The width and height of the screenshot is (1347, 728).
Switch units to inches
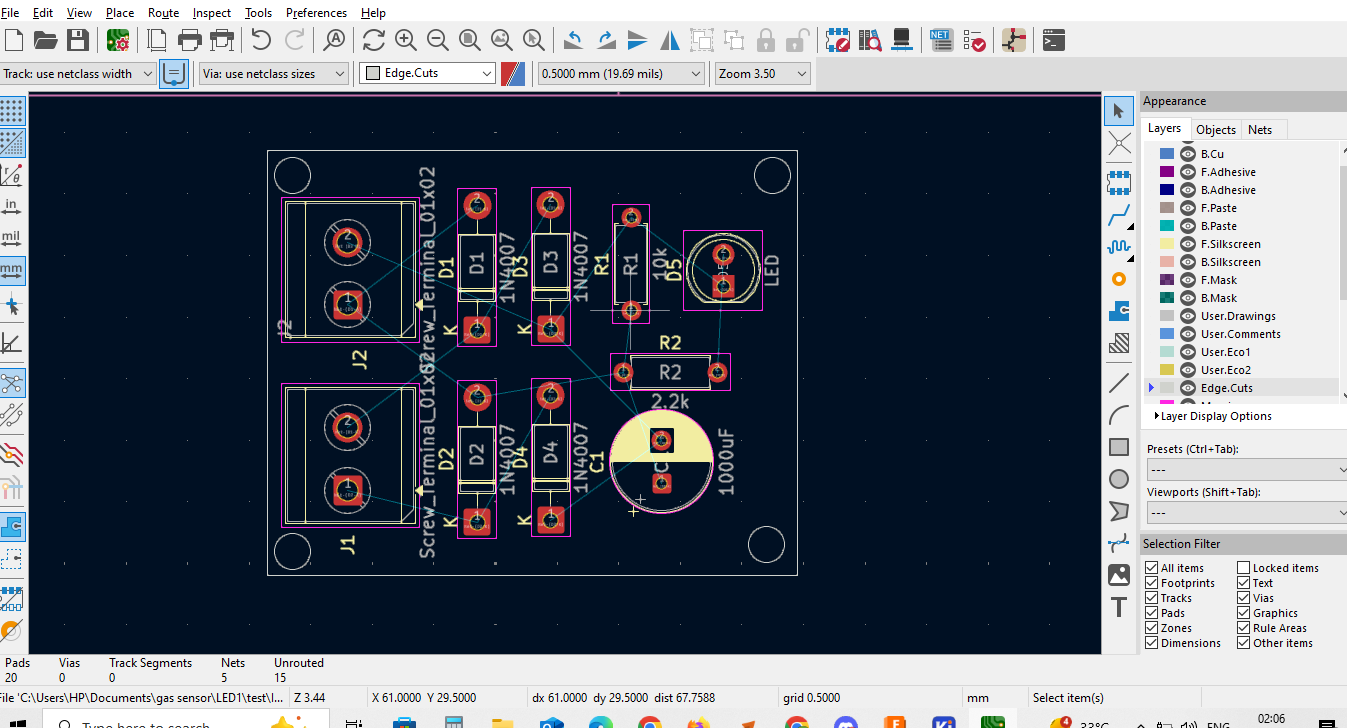pyautogui.click(x=12, y=207)
